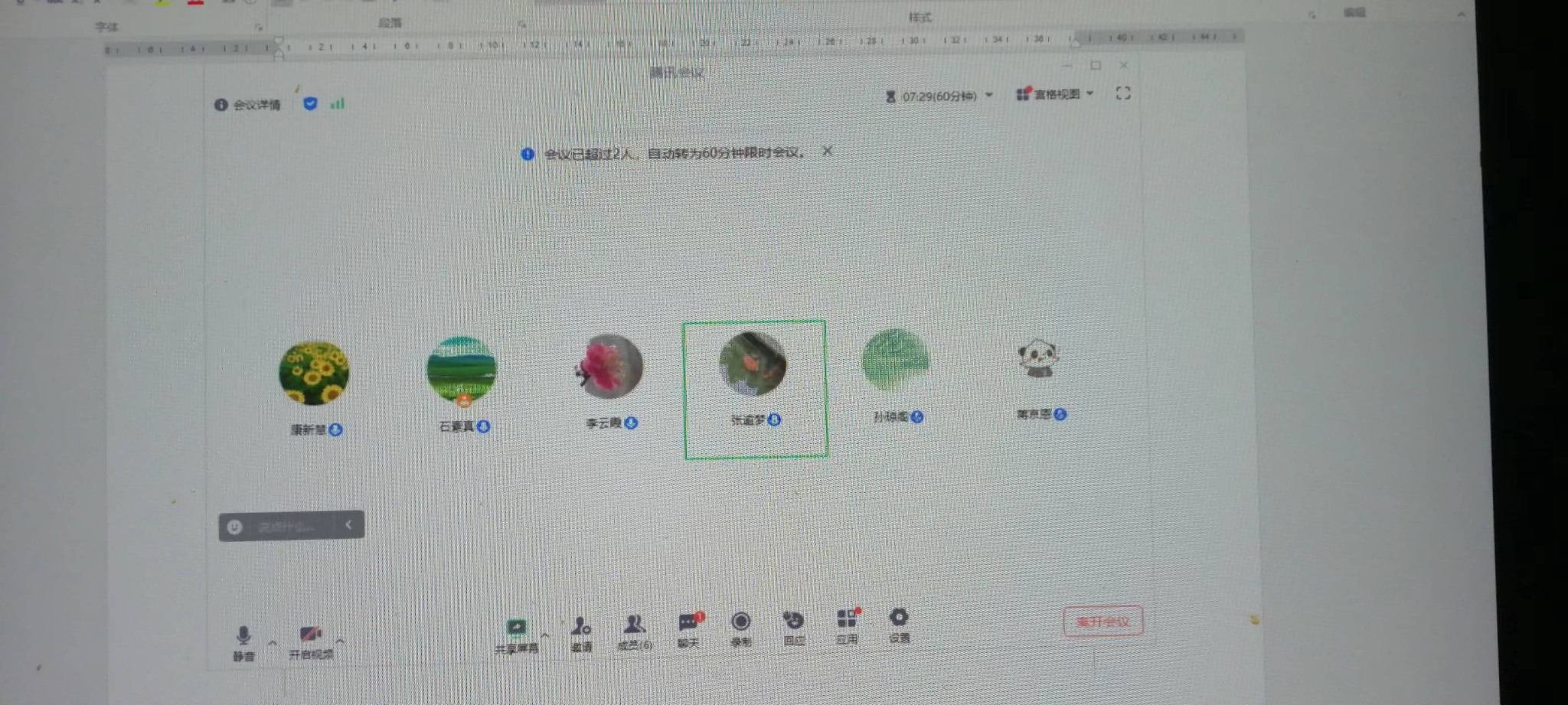Open the 邀请 invite participants icon
Viewport: 1568px width, 705px height.
click(x=581, y=628)
